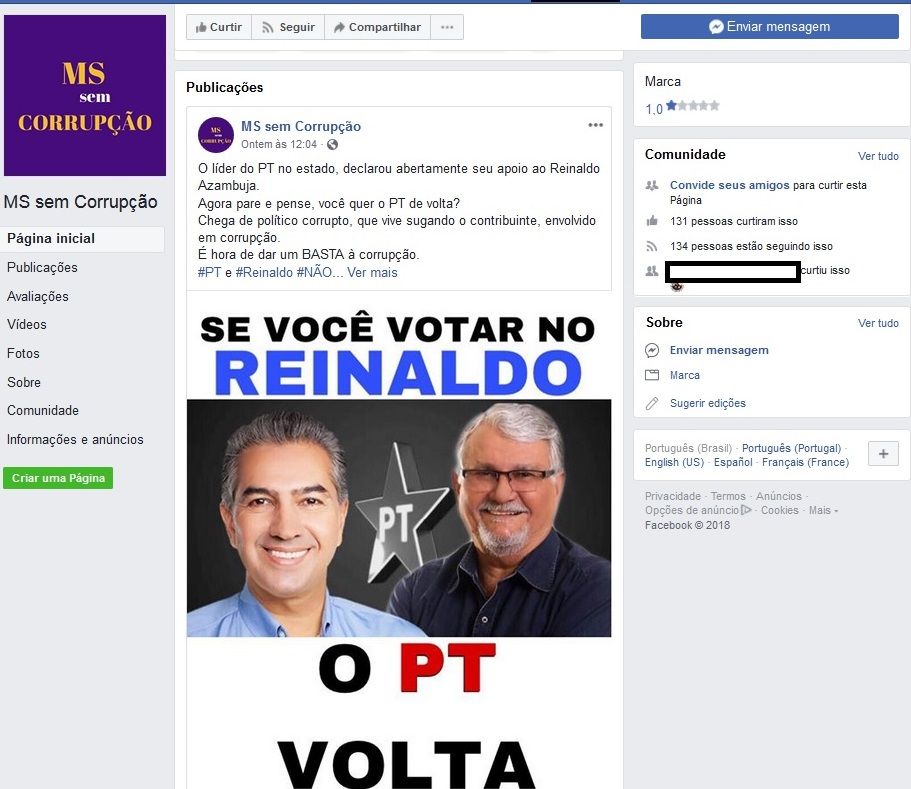911x789 pixels.
Task: Click the MS sem Corrupção post avatar
Action: pos(216,135)
